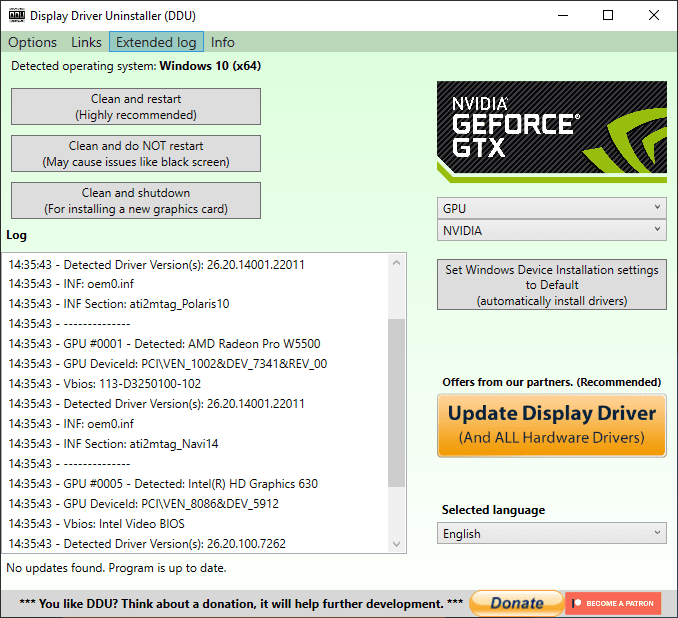Viewport: 678px width, 618px height.
Task: Click the DDU app icon in title bar
Action: click(x=17, y=16)
